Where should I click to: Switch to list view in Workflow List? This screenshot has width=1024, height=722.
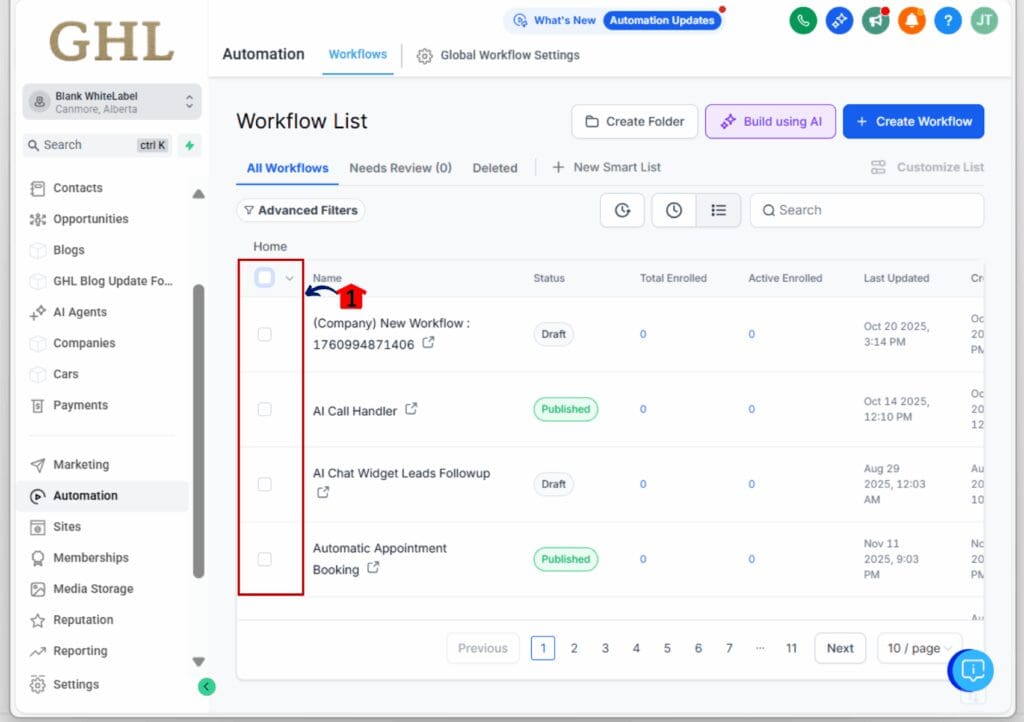pyautogui.click(x=717, y=210)
